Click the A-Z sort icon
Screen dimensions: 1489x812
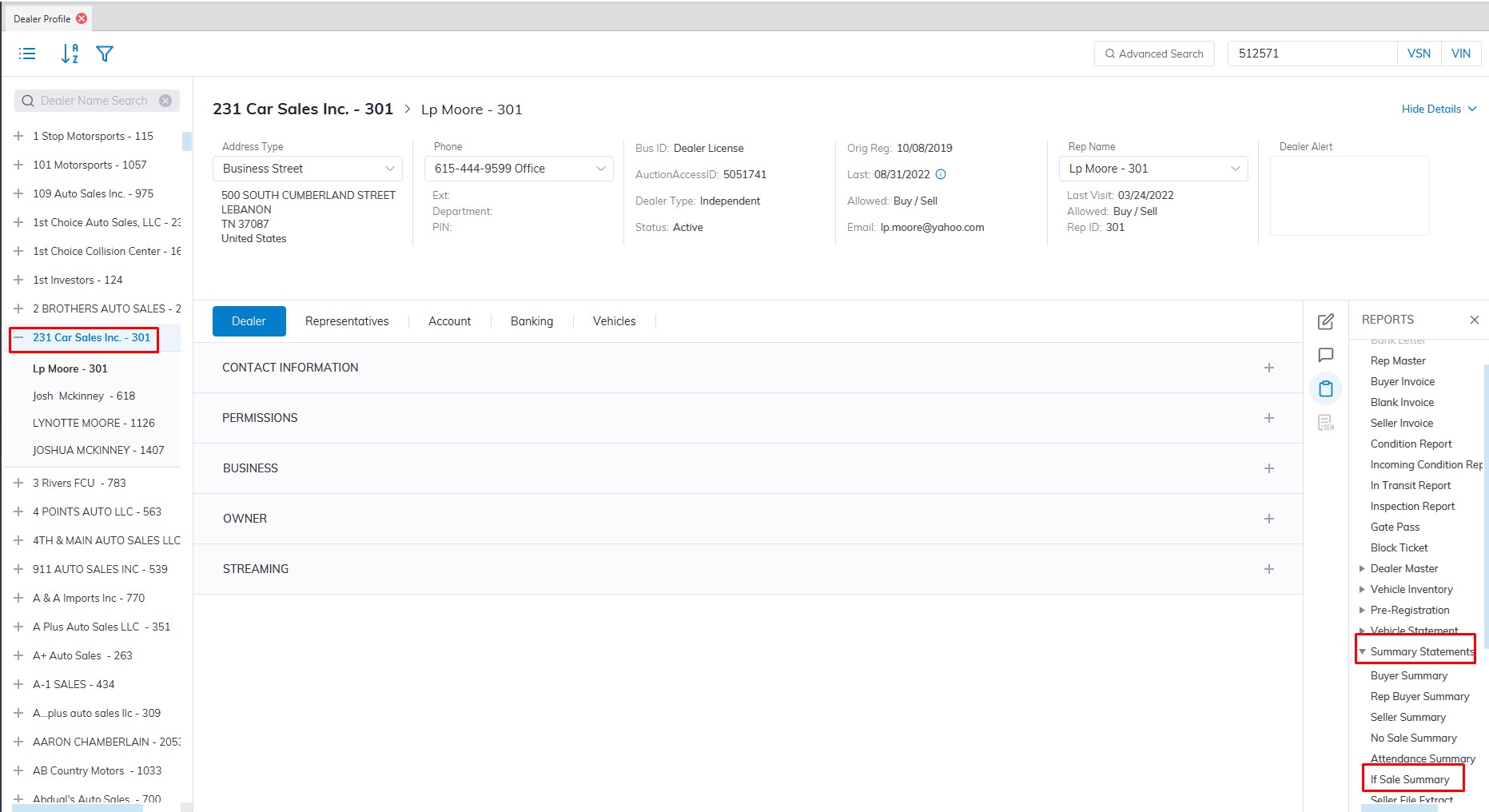70,54
